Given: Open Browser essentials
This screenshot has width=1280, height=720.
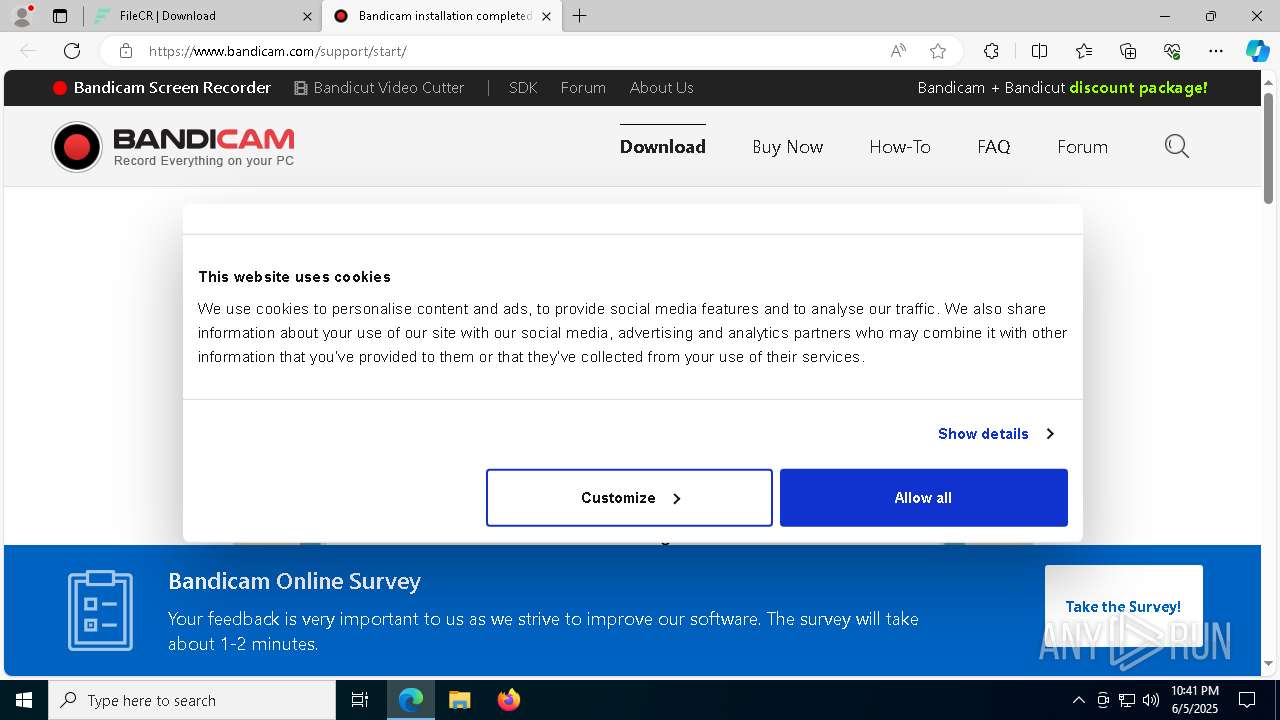Looking at the screenshot, I should (x=1172, y=51).
